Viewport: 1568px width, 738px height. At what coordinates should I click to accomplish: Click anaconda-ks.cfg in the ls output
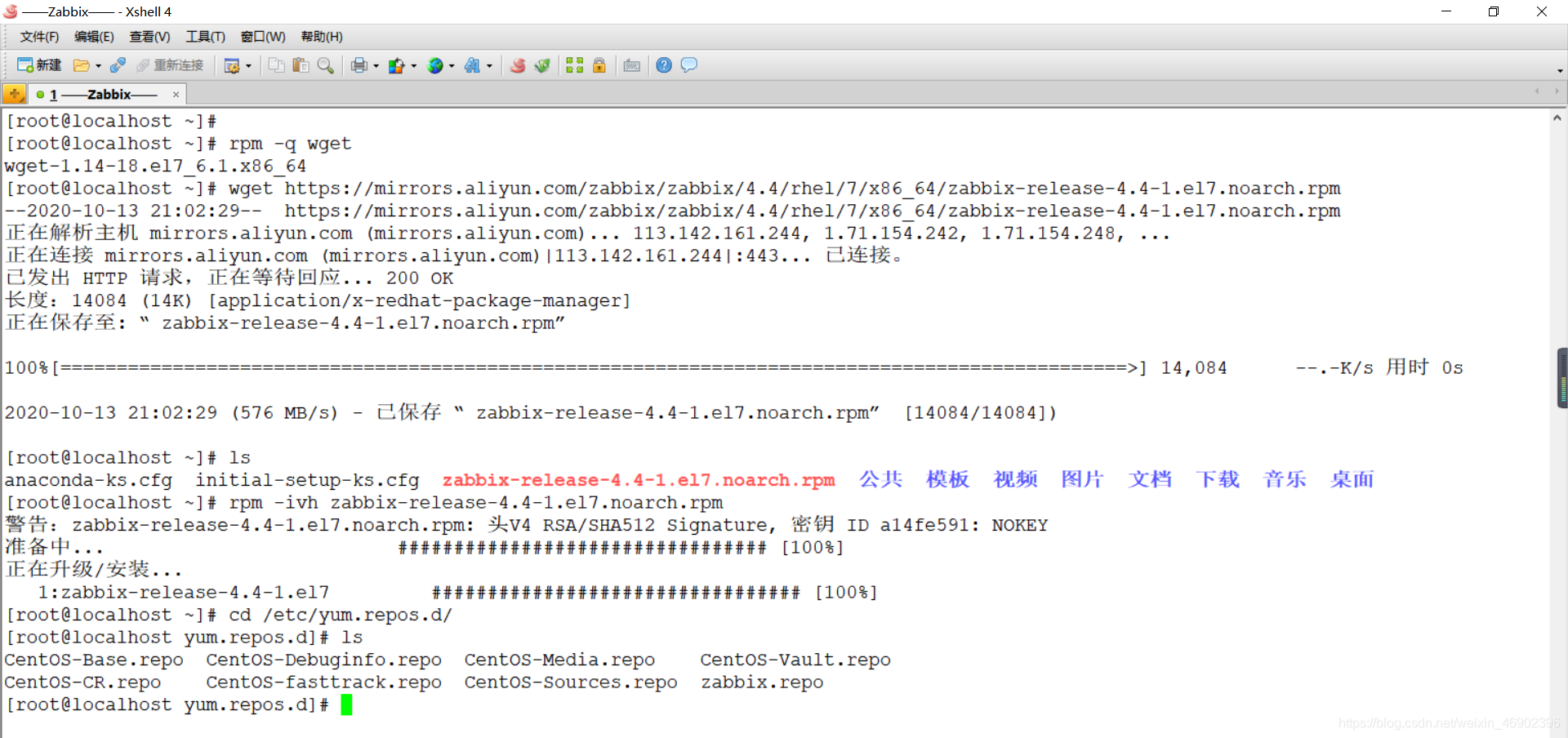(x=89, y=480)
